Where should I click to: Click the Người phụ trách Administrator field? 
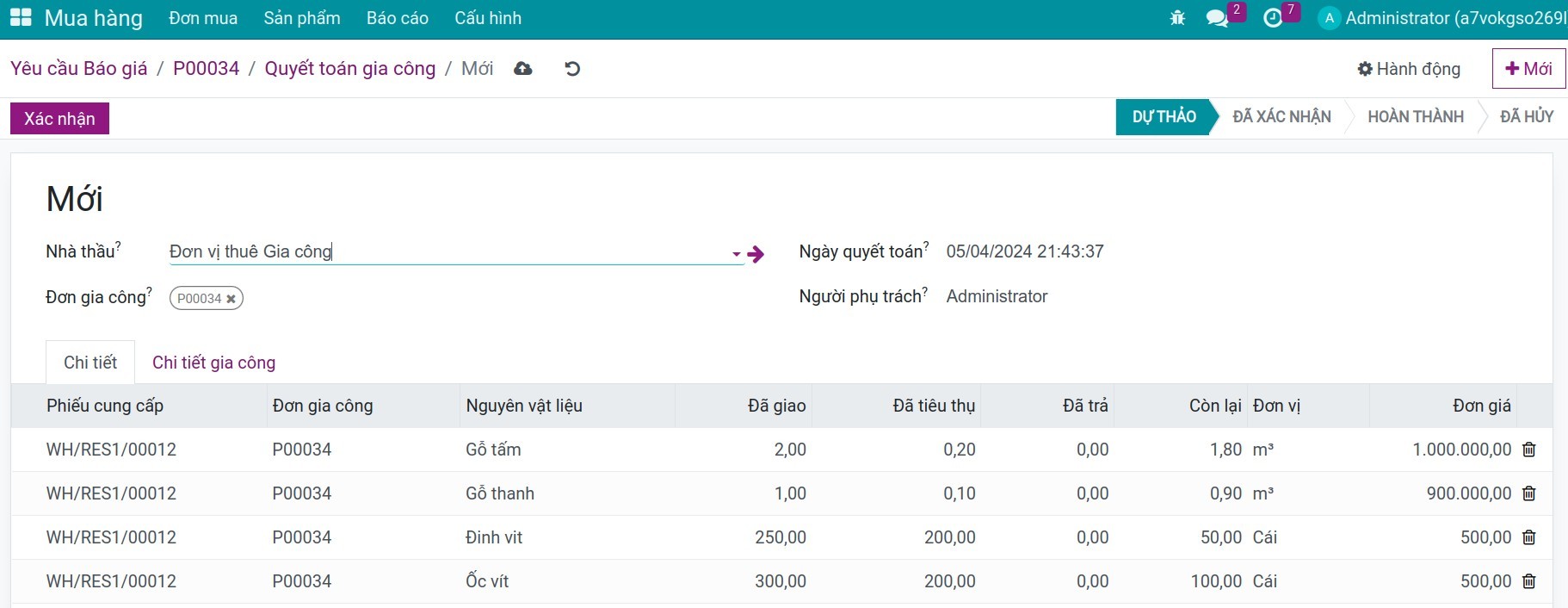point(997,296)
